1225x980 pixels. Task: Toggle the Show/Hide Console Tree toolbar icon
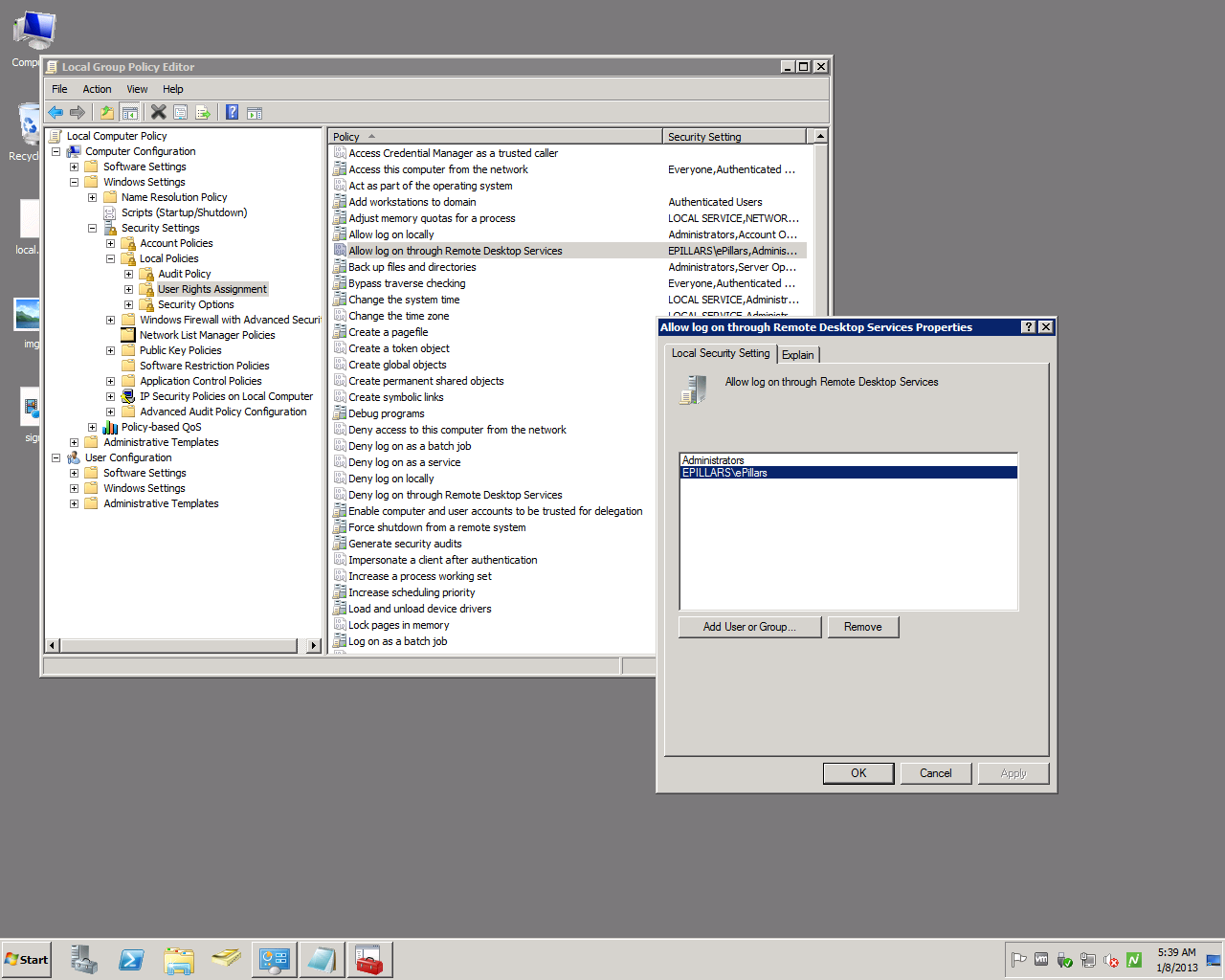pos(129,112)
